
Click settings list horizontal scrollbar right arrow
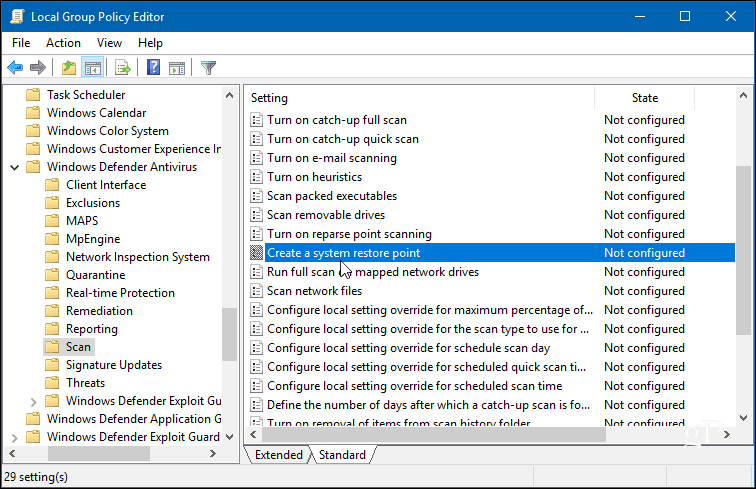pyautogui.click(x=727, y=435)
